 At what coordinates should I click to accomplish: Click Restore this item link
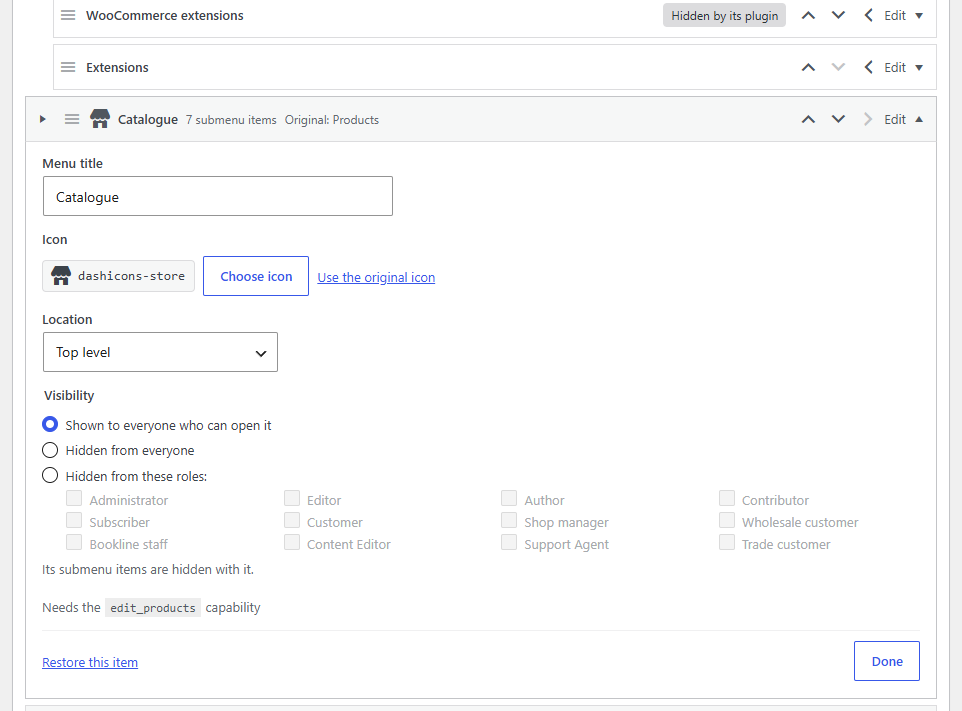(x=90, y=663)
